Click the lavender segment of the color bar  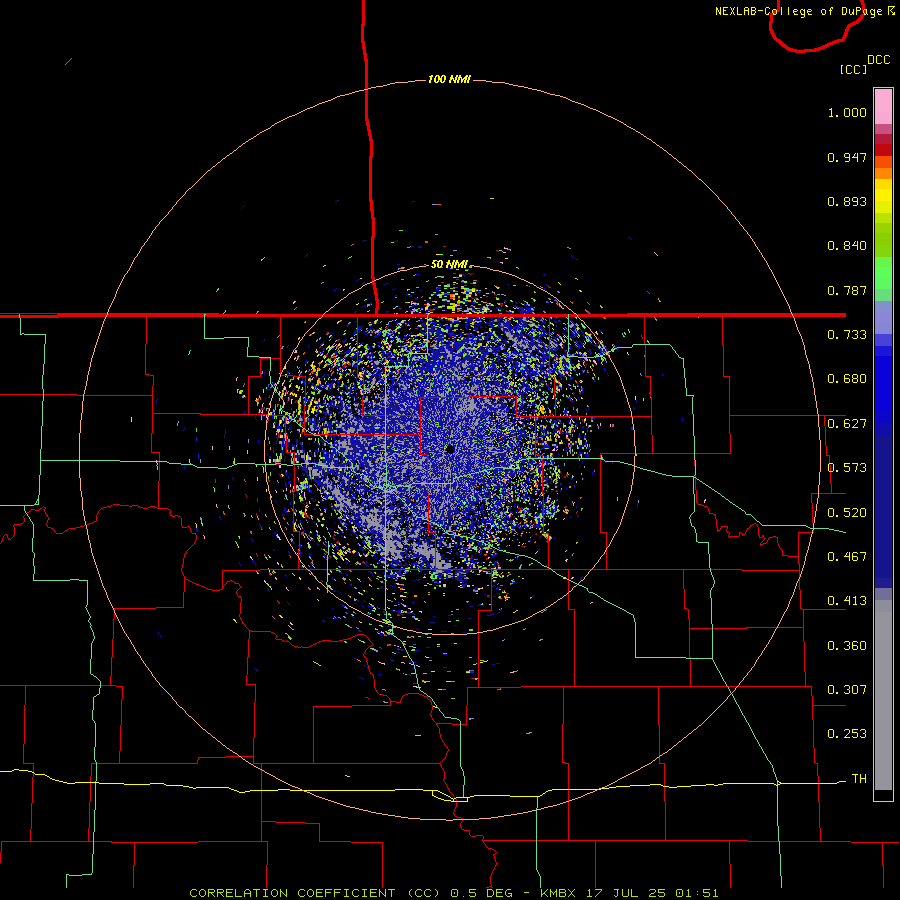click(x=883, y=318)
